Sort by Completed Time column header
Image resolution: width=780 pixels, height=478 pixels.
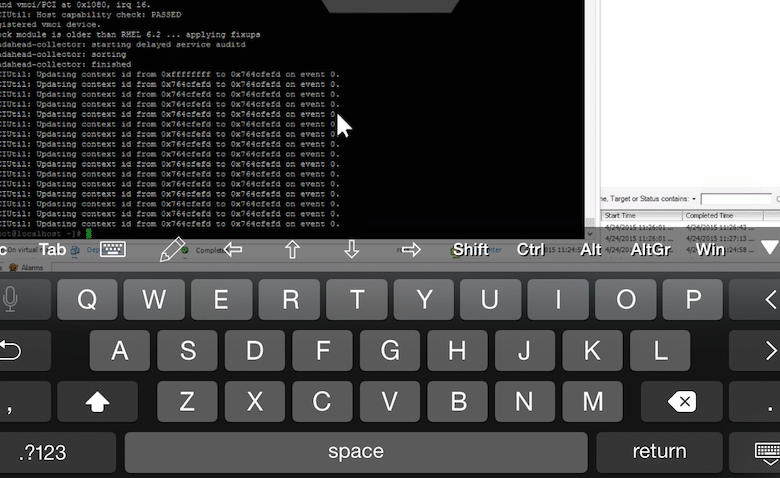pos(723,215)
